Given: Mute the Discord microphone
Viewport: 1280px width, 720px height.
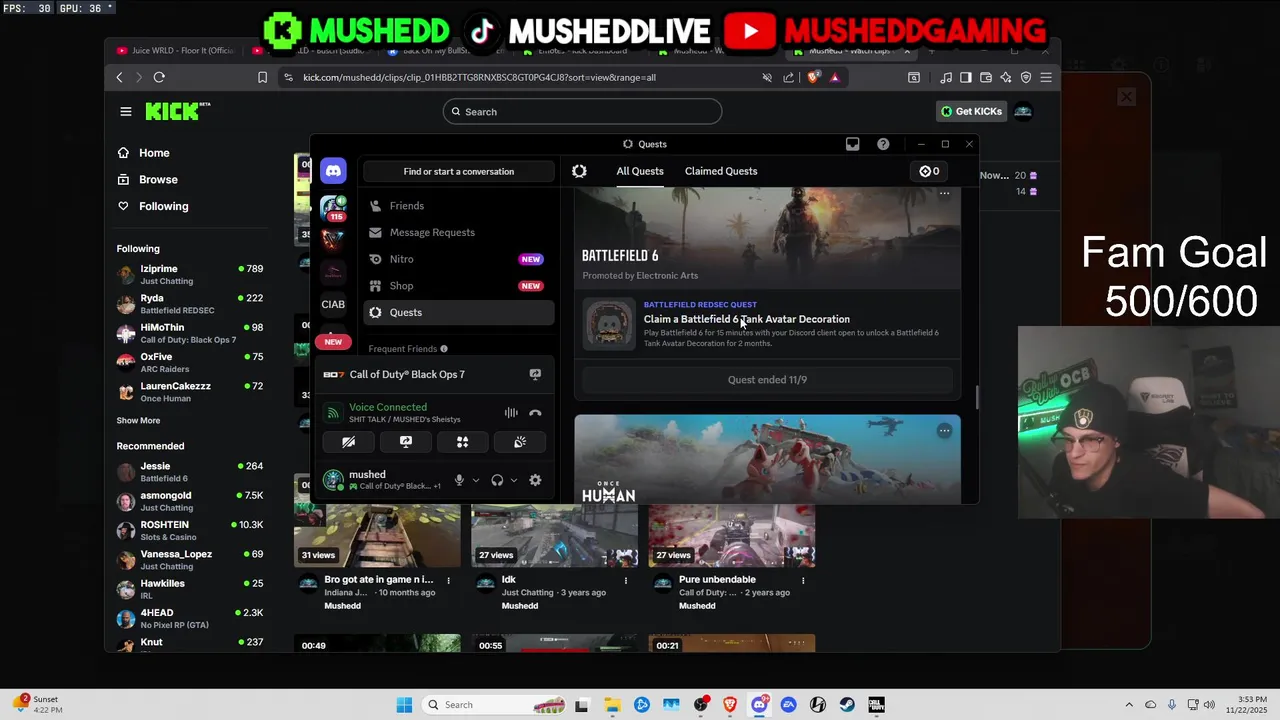Looking at the screenshot, I should click(459, 480).
